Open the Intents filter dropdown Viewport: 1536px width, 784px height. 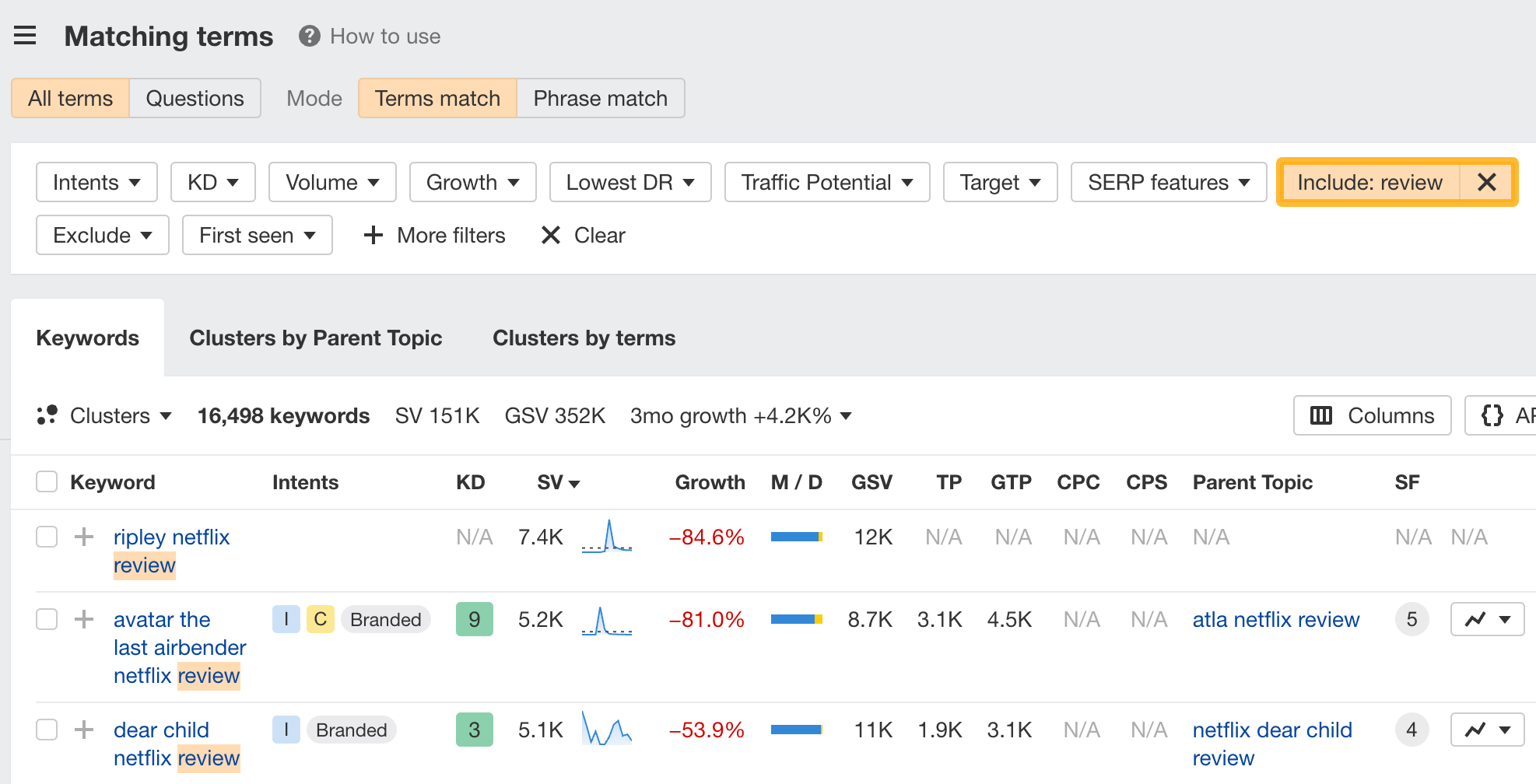click(96, 182)
